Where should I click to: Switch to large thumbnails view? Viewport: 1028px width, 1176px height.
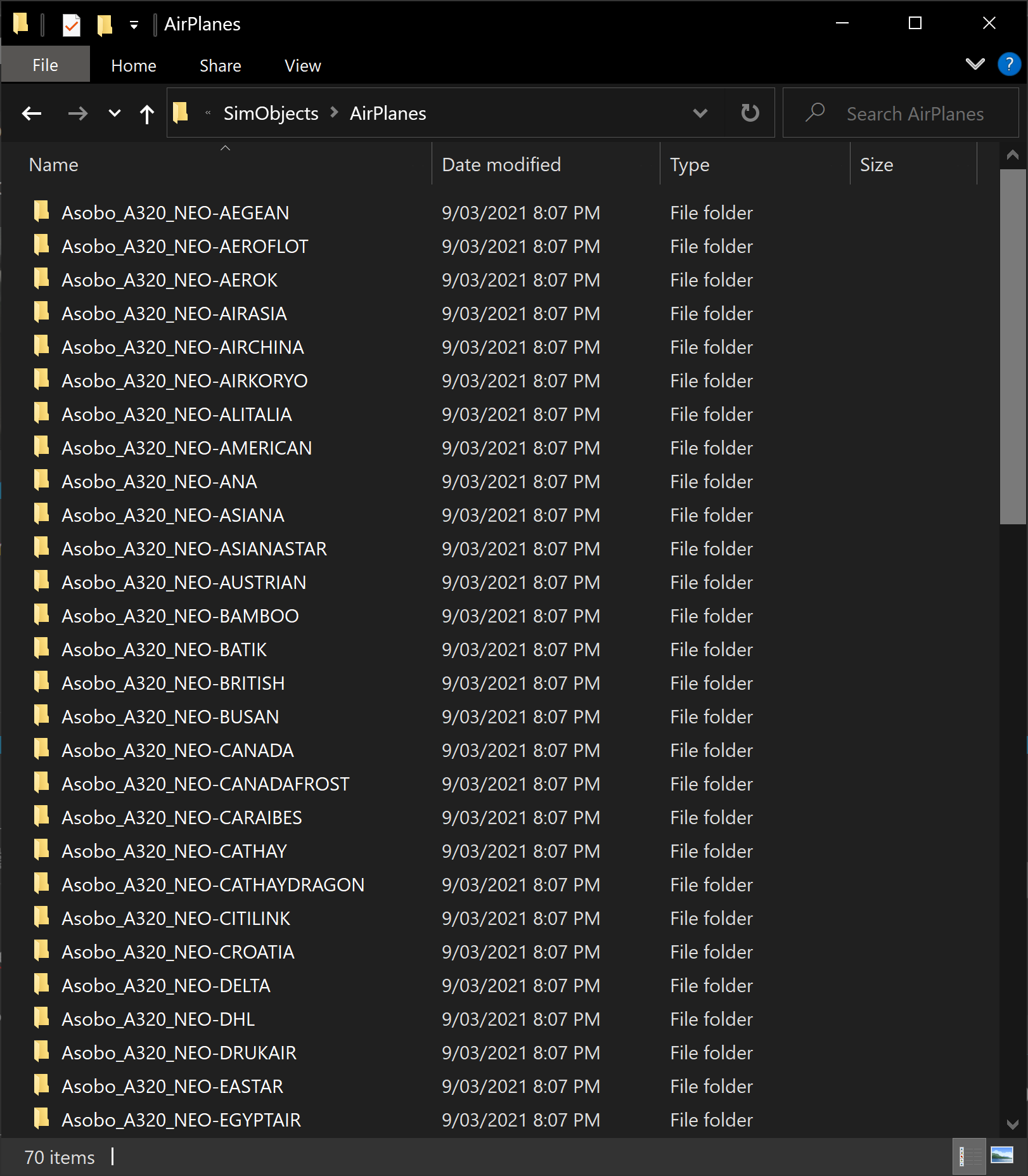tap(1002, 1156)
